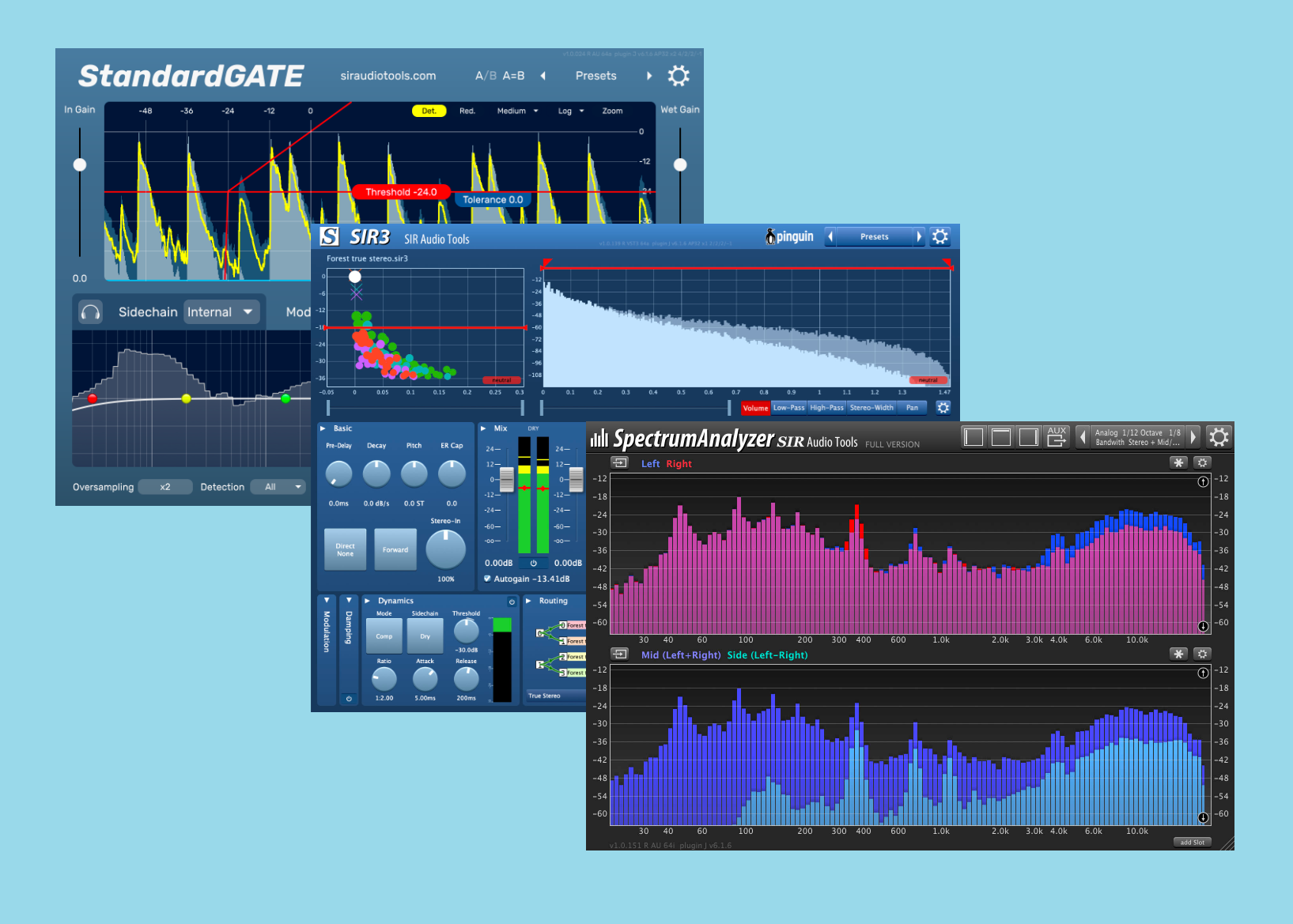The height and width of the screenshot is (924, 1293).
Task: Click the pinguin icon in SIR3 header
Action: [769, 236]
